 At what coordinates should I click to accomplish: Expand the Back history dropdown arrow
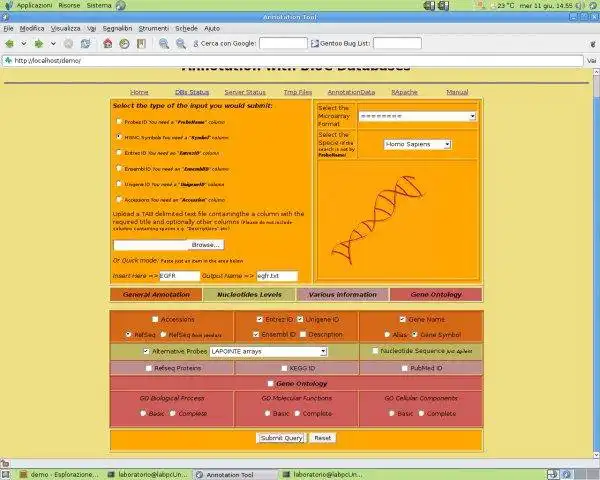(24, 44)
